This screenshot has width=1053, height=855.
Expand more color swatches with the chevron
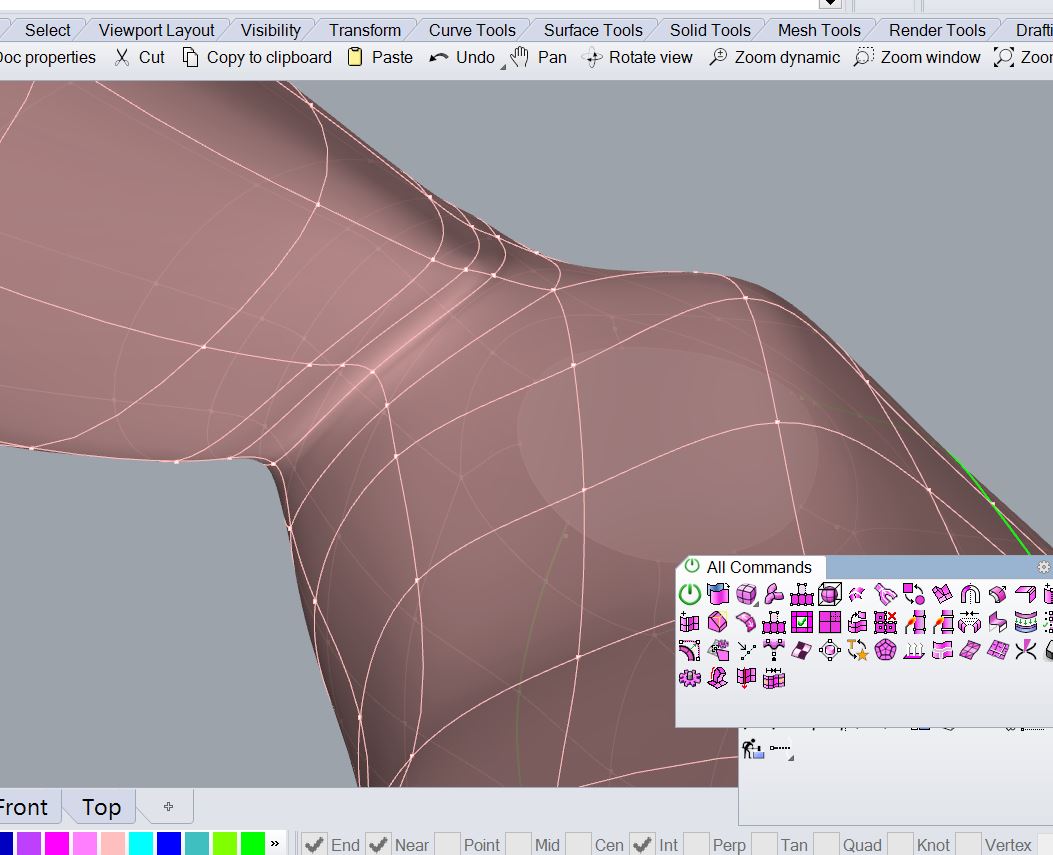coord(275,844)
